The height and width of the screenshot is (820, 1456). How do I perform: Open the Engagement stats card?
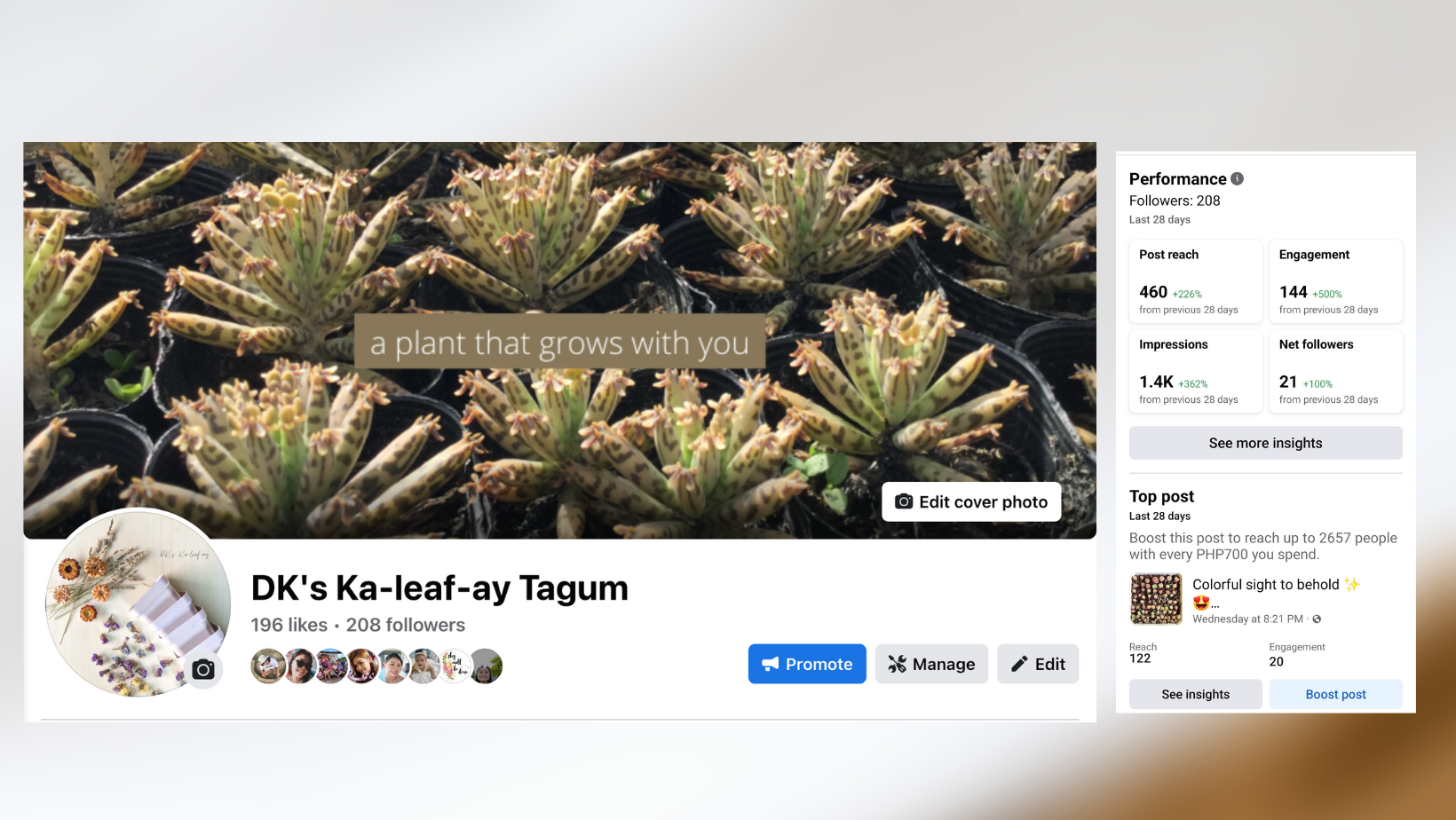click(1335, 281)
